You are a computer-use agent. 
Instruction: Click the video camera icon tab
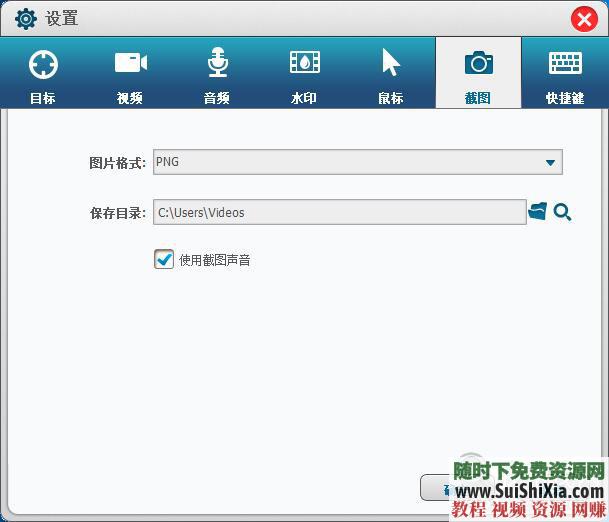(x=130, y=63)
